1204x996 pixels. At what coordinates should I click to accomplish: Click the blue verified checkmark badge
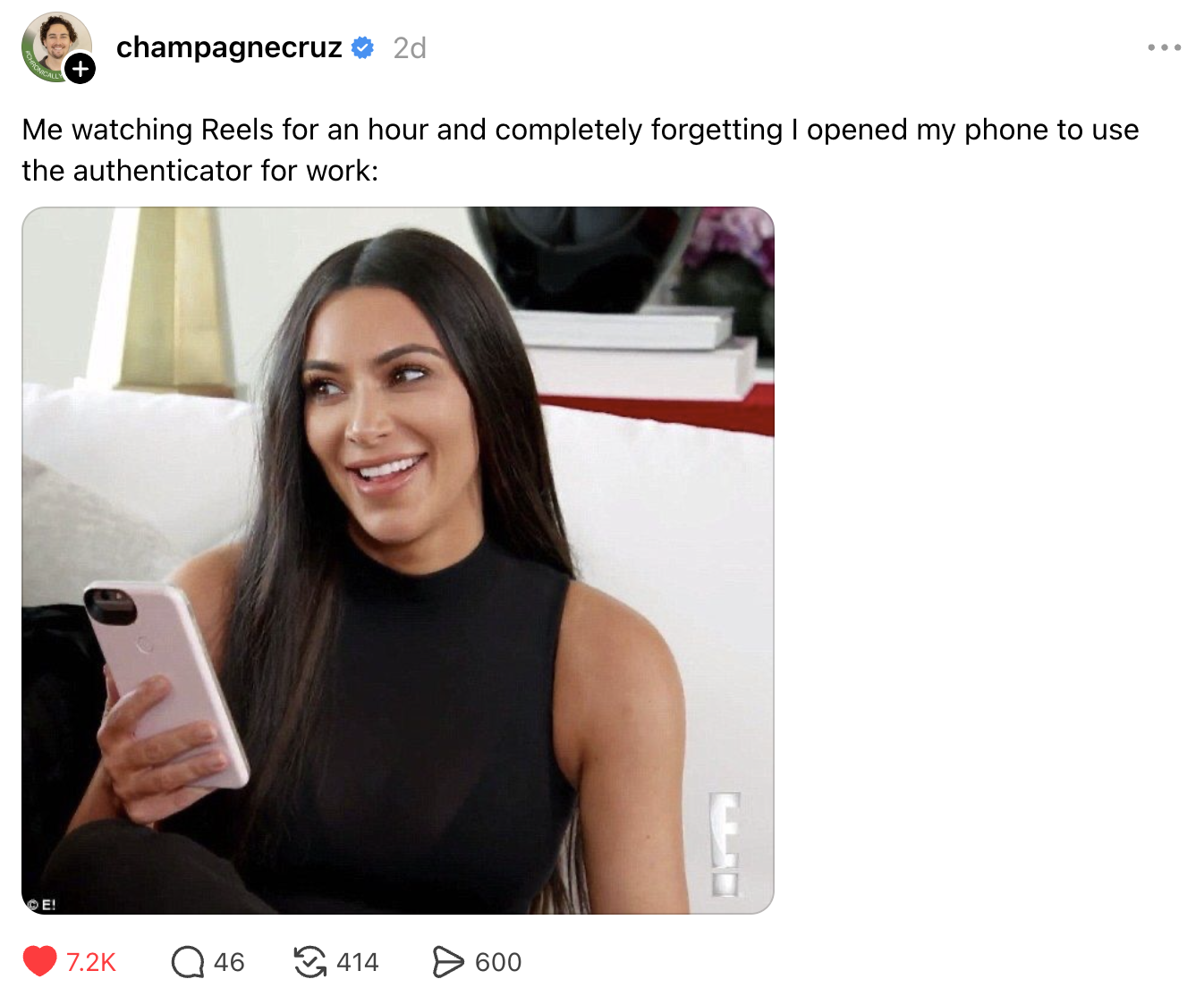click(362, 47)
